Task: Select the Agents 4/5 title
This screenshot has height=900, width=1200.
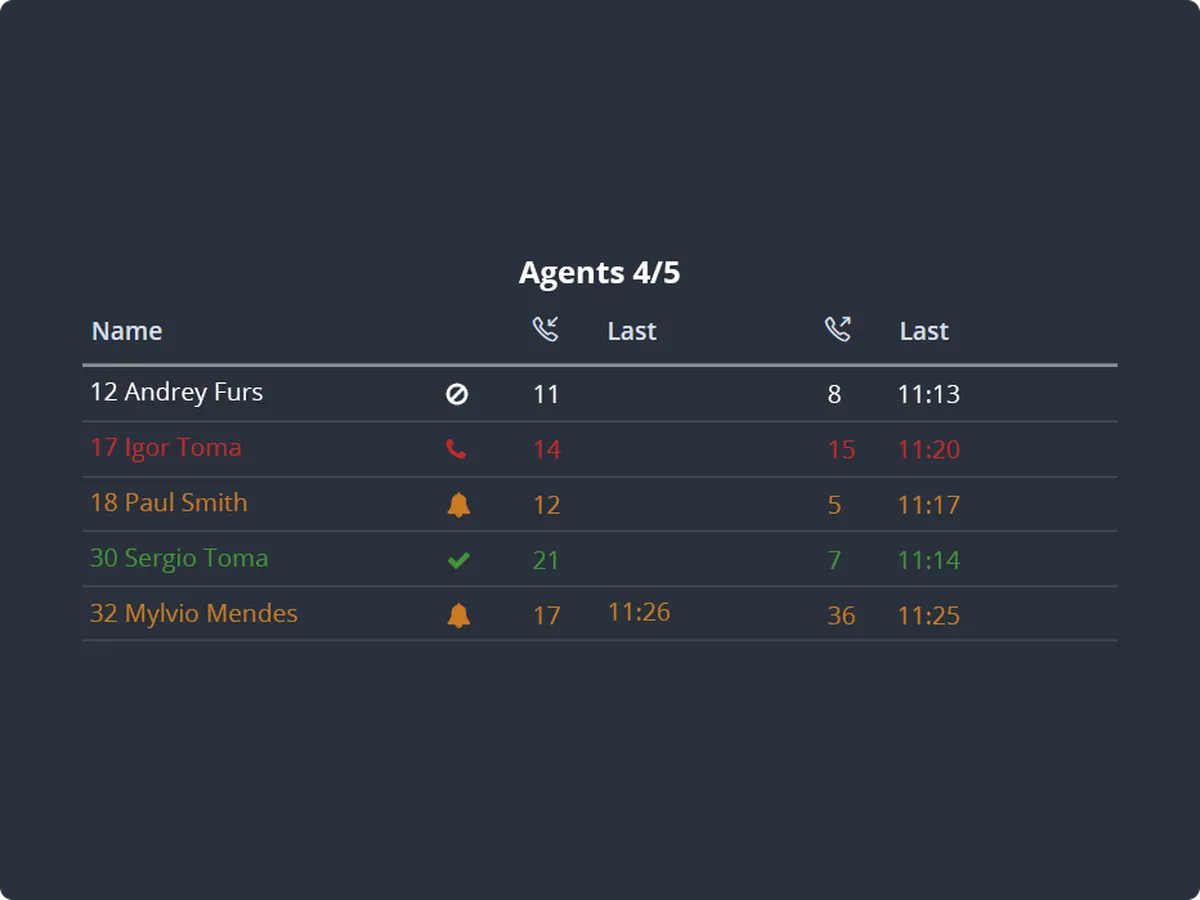Action: pyautogui.click(x=599, y=273)
